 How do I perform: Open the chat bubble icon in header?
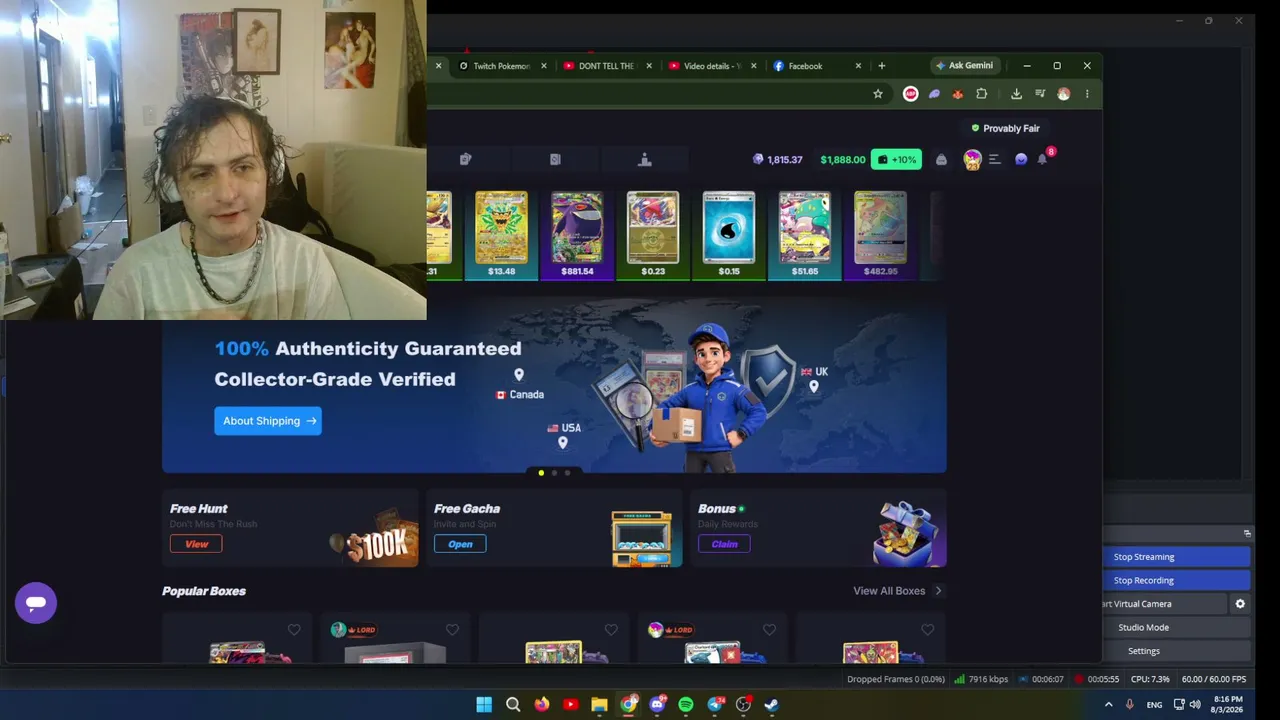click(x=1021, y=160)
